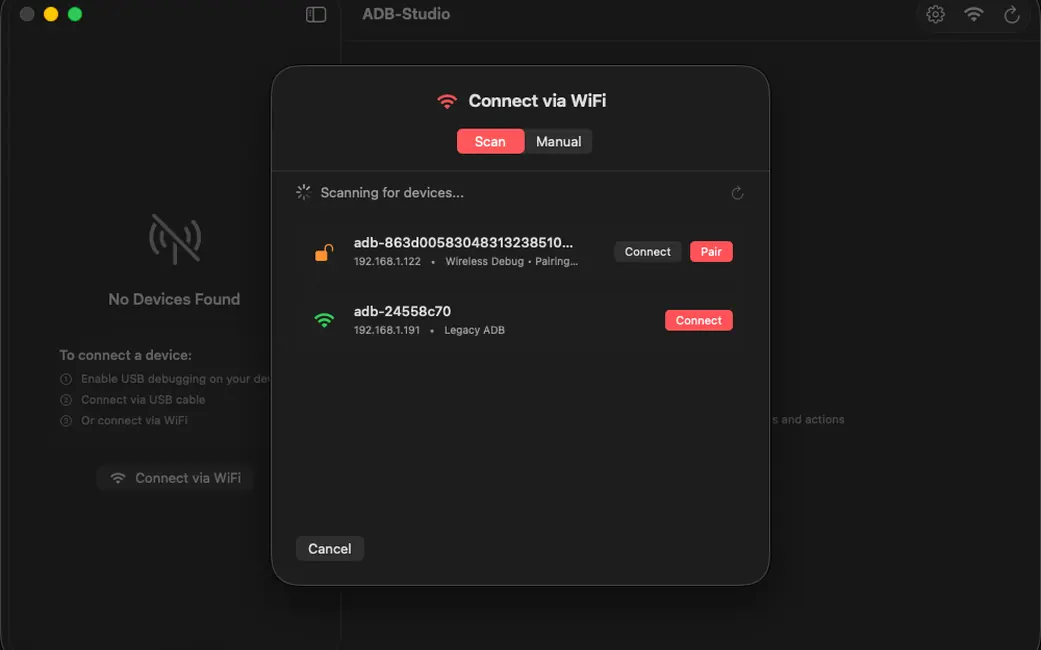Connect to adb-863d device at 192.168.1.122
The height and width of the screenshot is (650, 1041).
point(647,252)
